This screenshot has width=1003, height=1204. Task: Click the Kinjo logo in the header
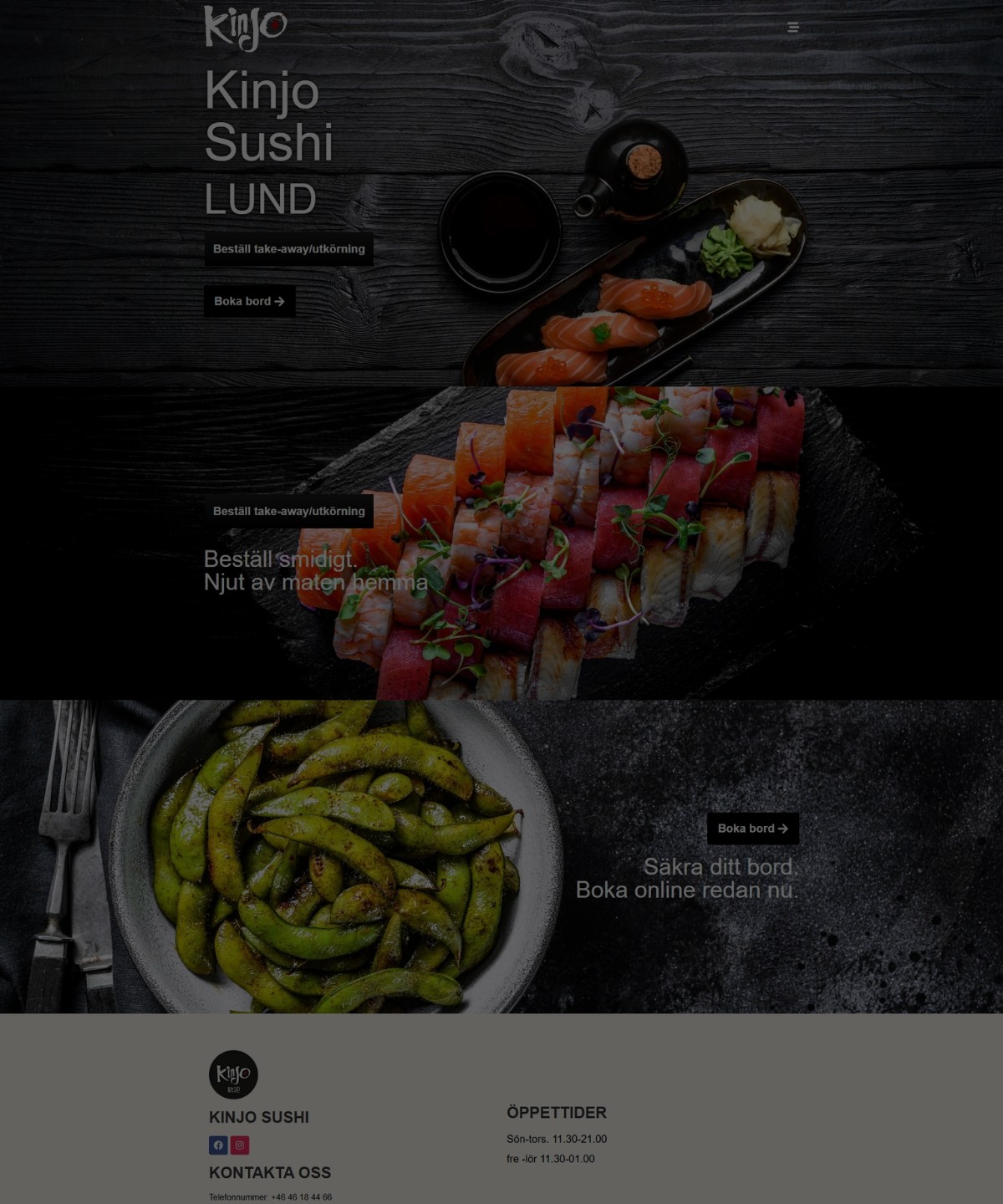(246, 28)
